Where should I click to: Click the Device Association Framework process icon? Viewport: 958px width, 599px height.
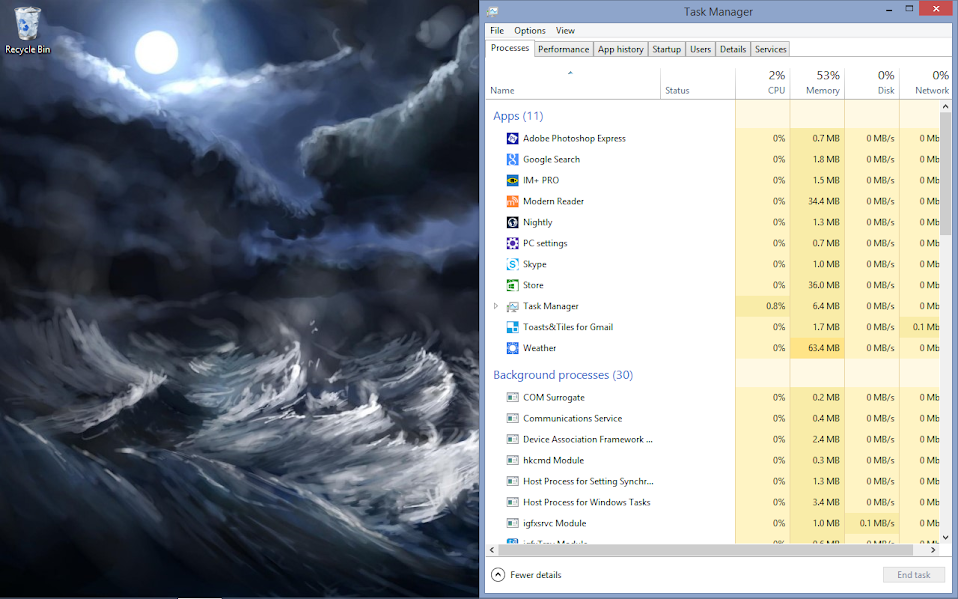click(x=513, y=439)
